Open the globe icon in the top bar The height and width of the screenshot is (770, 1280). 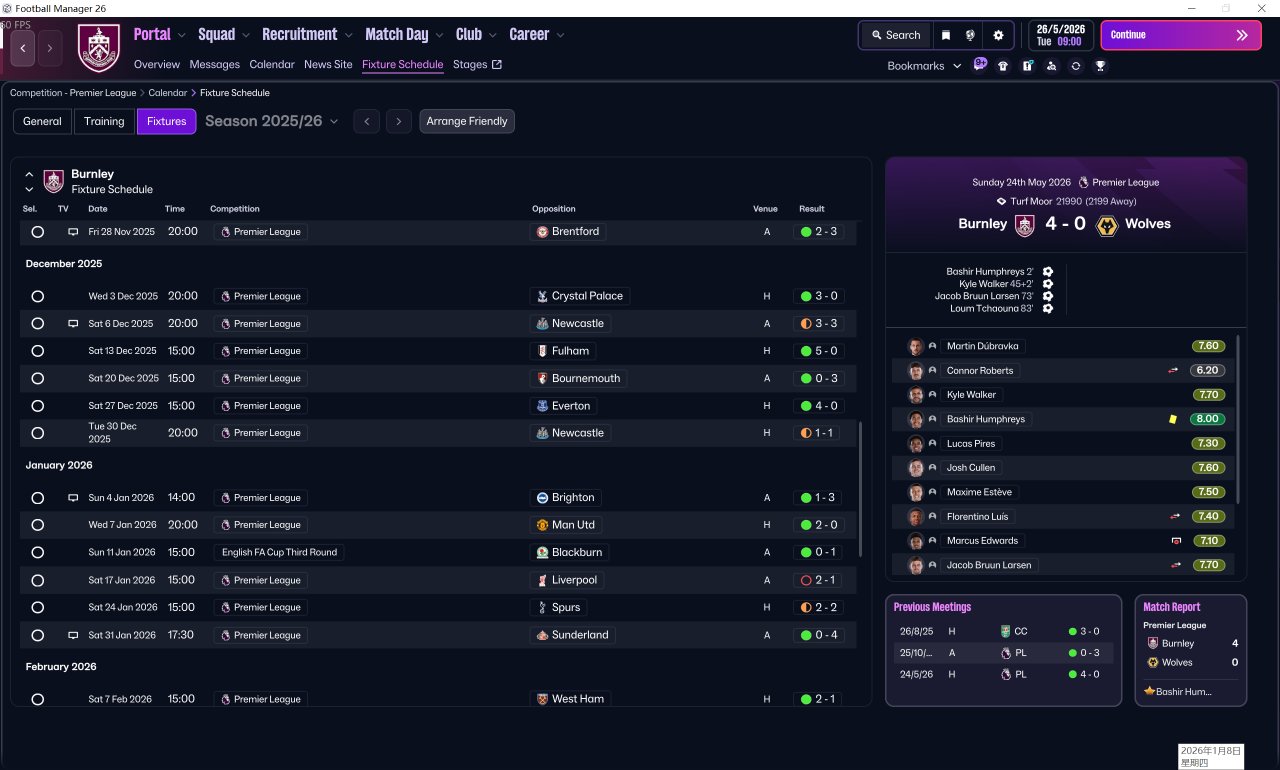[970, 35]
